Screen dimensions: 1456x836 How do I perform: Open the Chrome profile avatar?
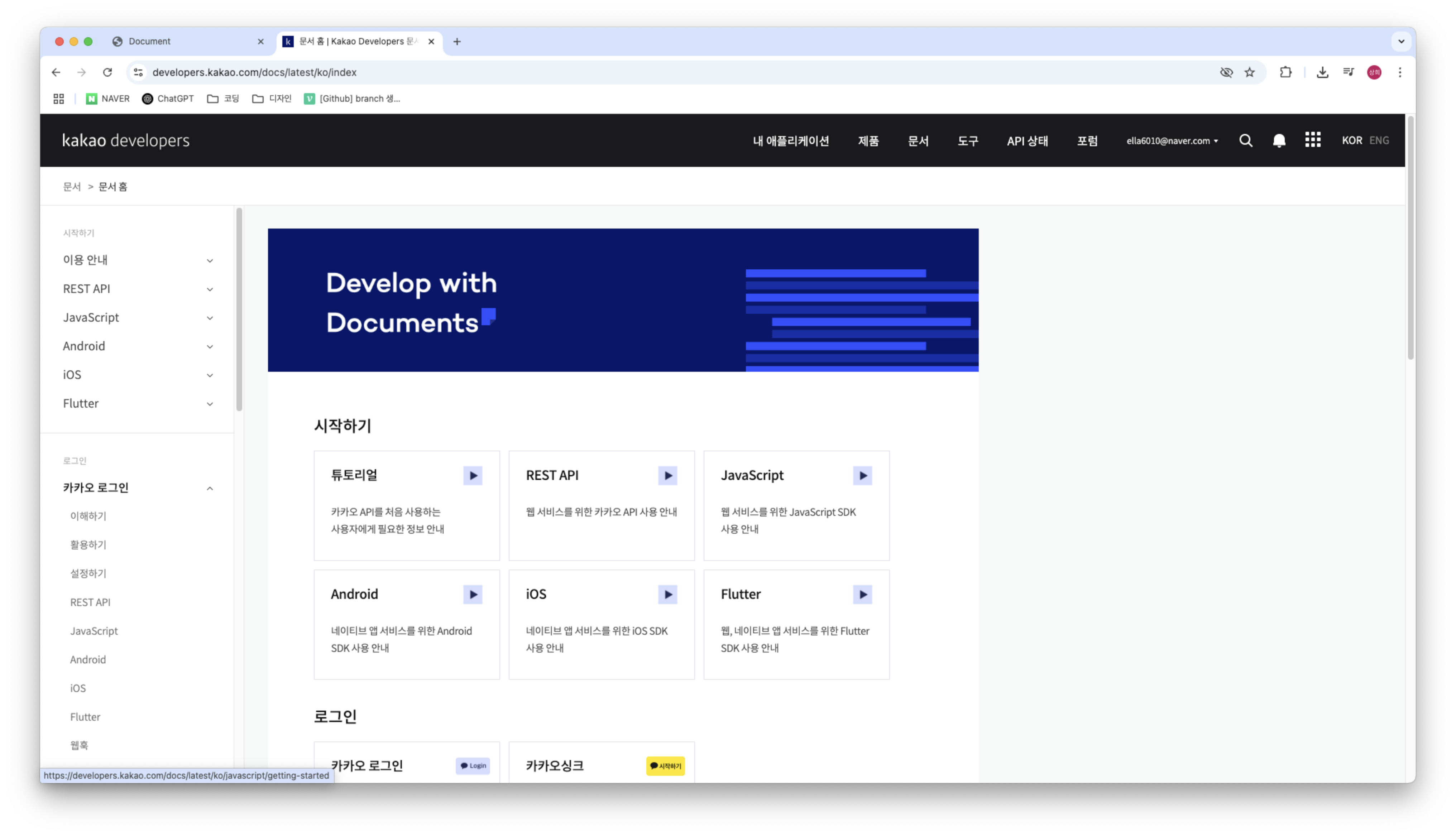click(x=1374, y=72)
